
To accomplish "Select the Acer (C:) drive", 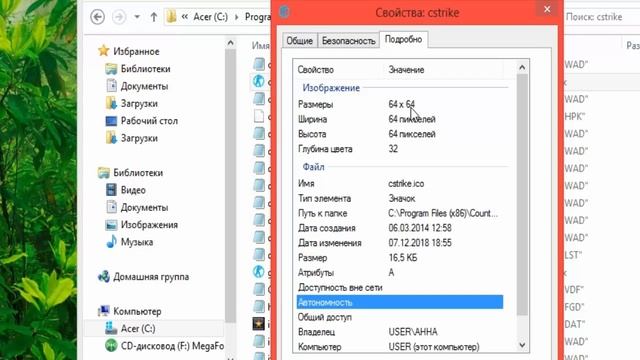I will tap(138, 329).
